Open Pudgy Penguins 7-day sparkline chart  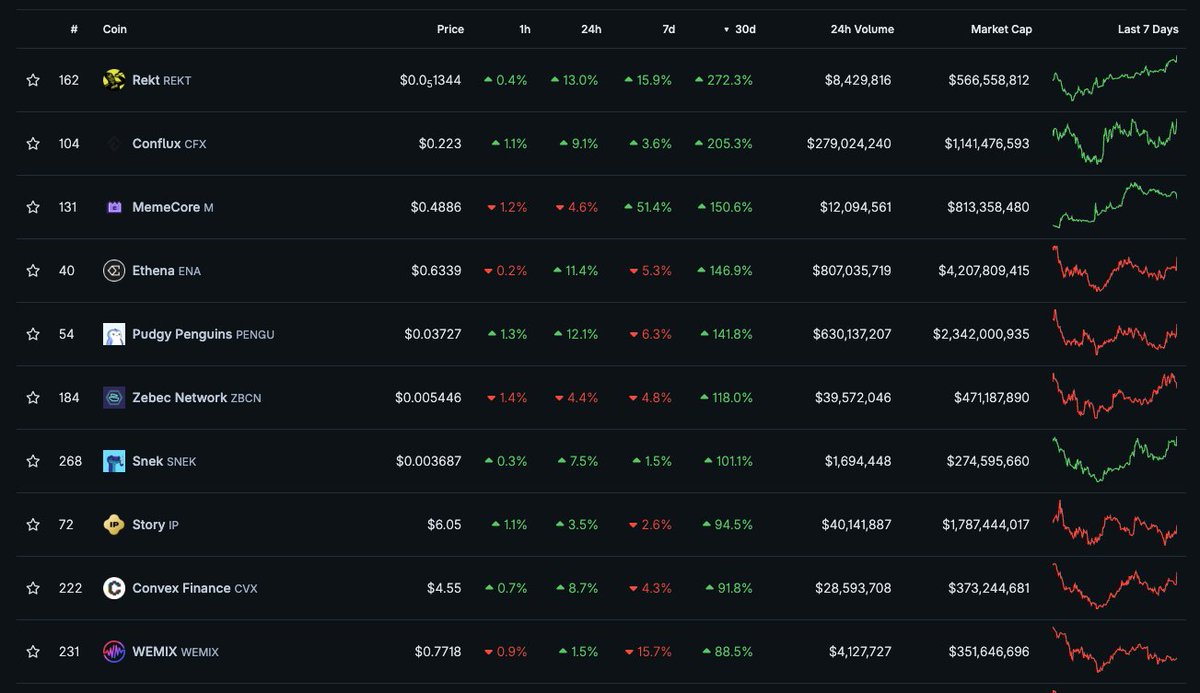pyautogui.click(x=1115, y=332)
